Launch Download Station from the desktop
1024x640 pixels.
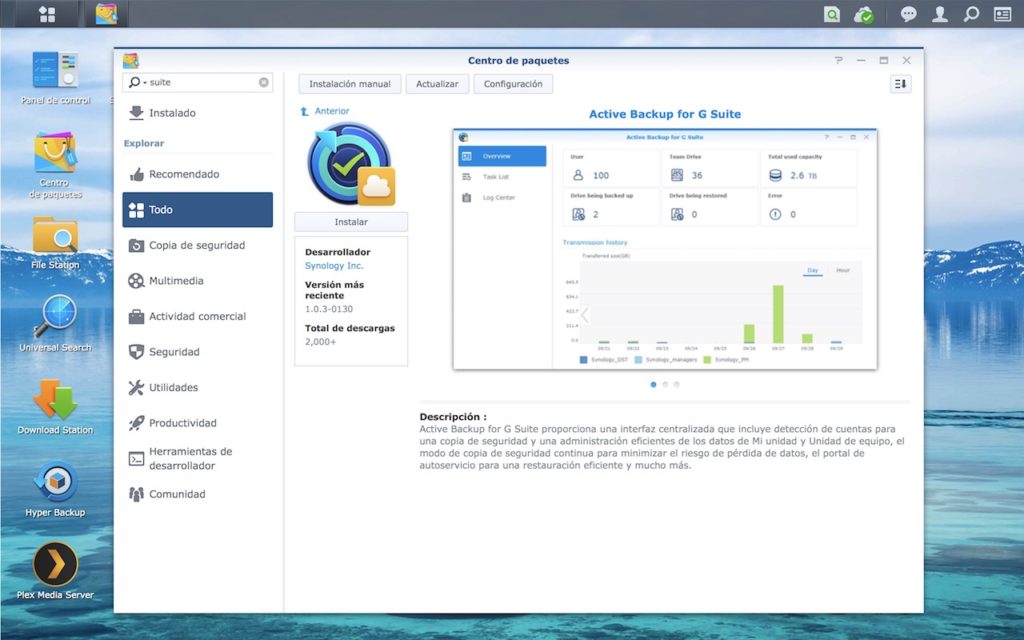coord(56,407)
